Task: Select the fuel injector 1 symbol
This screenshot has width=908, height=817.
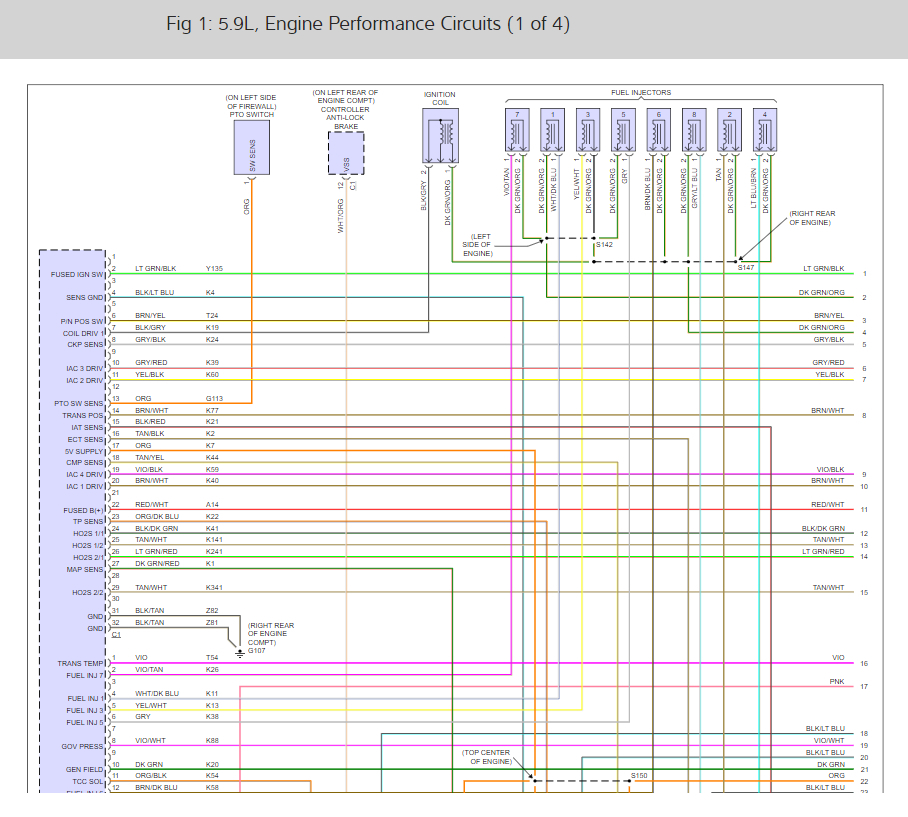Action: pos(553,130)
